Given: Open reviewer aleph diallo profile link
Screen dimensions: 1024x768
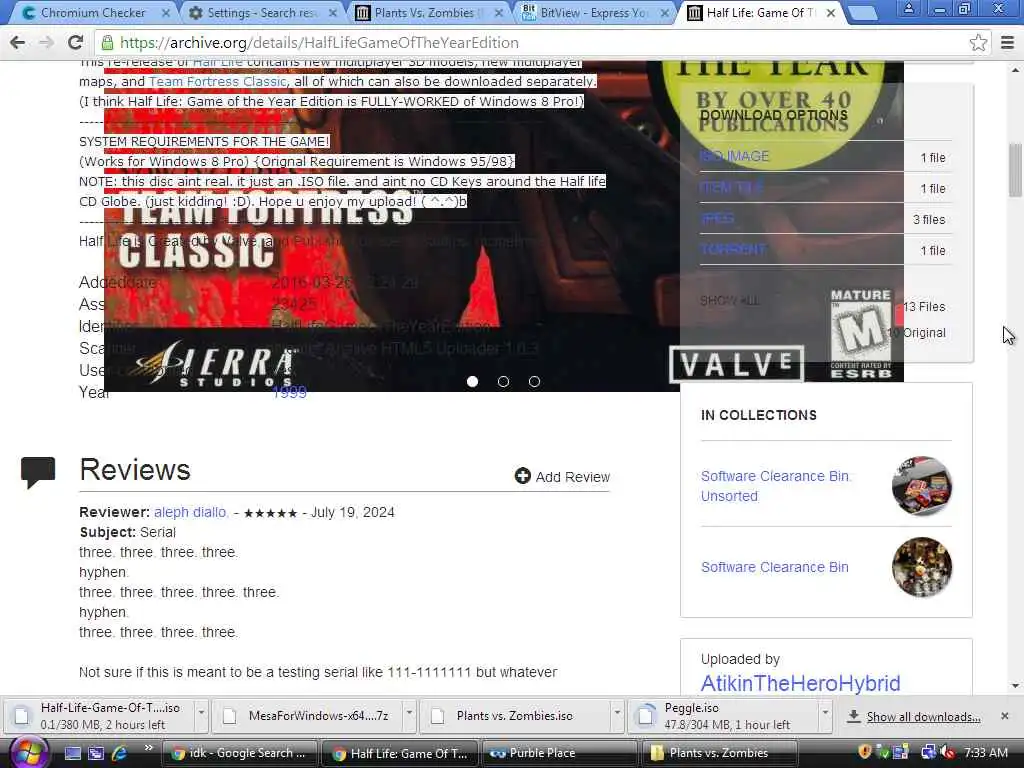Looking at the screenshot, I should (190, 512).
